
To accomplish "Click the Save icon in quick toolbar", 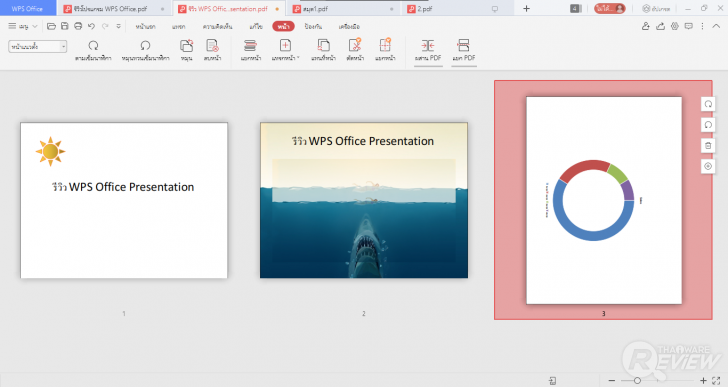I will [x=65, y=26].
